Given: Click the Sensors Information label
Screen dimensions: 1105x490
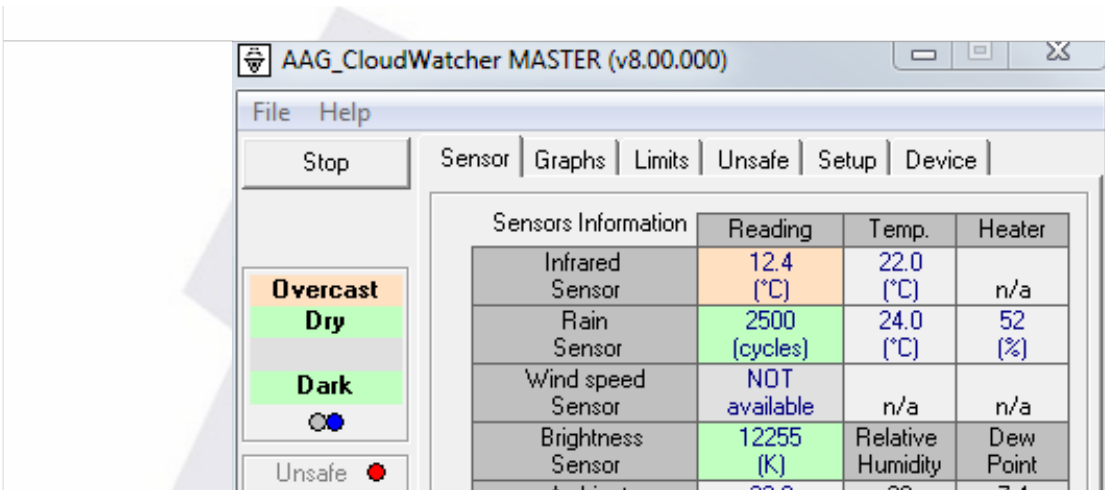Looking at the screenshot, I should click(x=589, y=223).
